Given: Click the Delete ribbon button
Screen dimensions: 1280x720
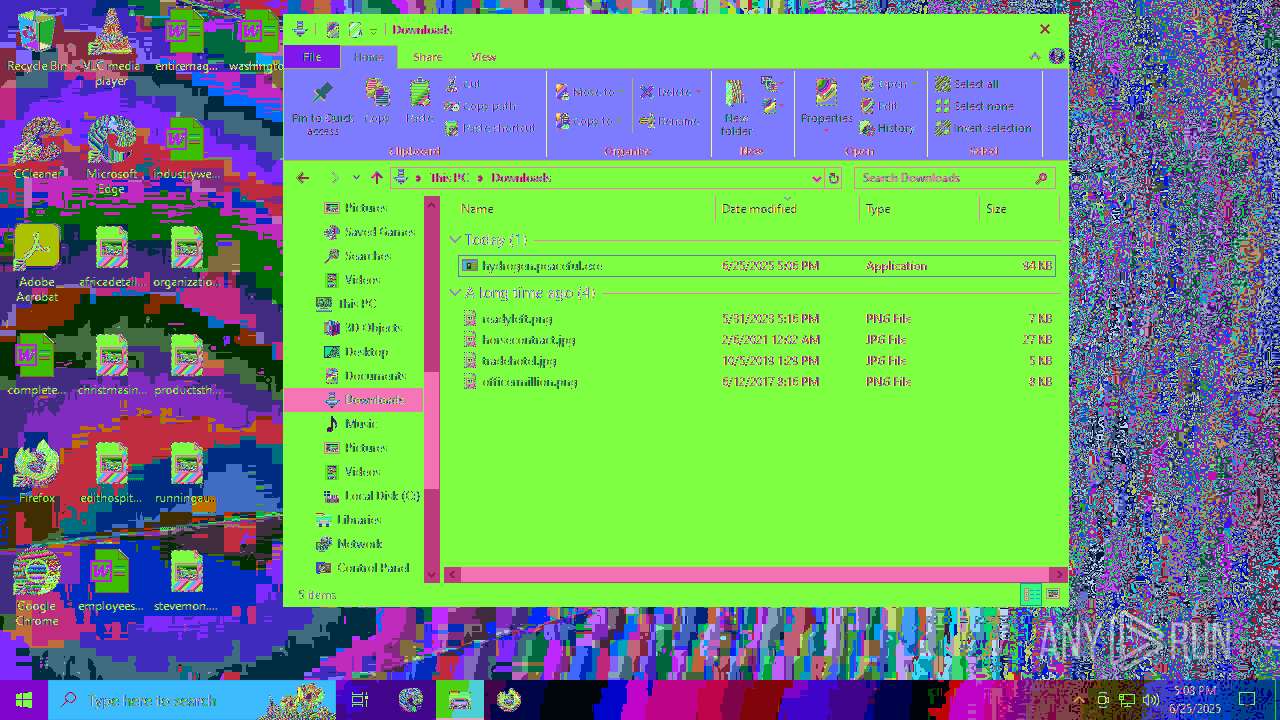Looking at the screenshot, I should tap(670, 92).
